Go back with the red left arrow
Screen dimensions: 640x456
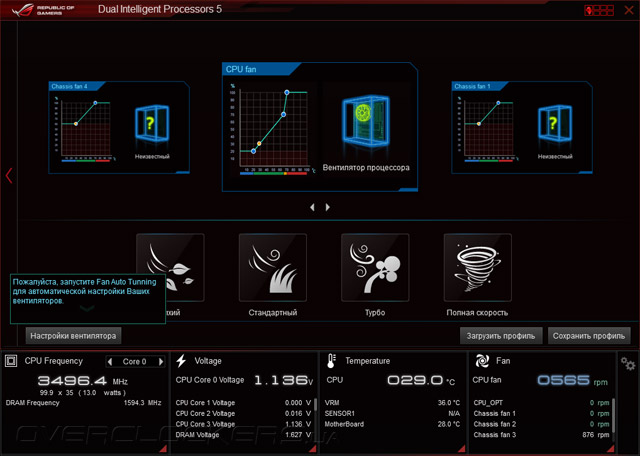9,176
